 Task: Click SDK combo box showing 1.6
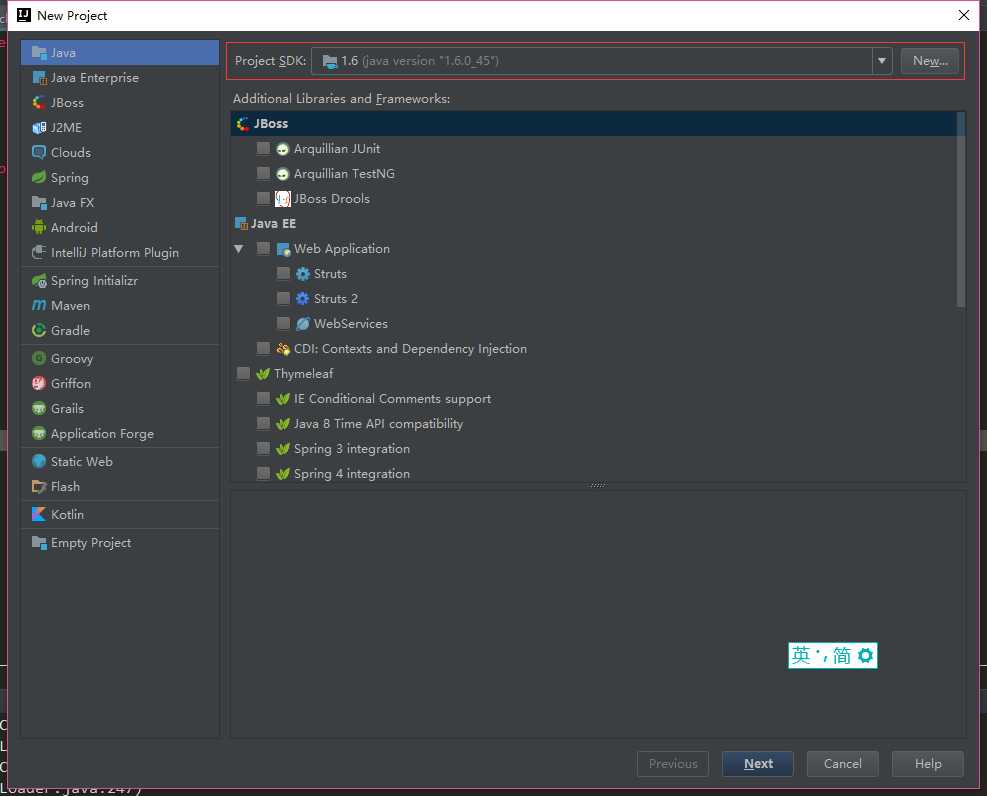click(602, 61)
